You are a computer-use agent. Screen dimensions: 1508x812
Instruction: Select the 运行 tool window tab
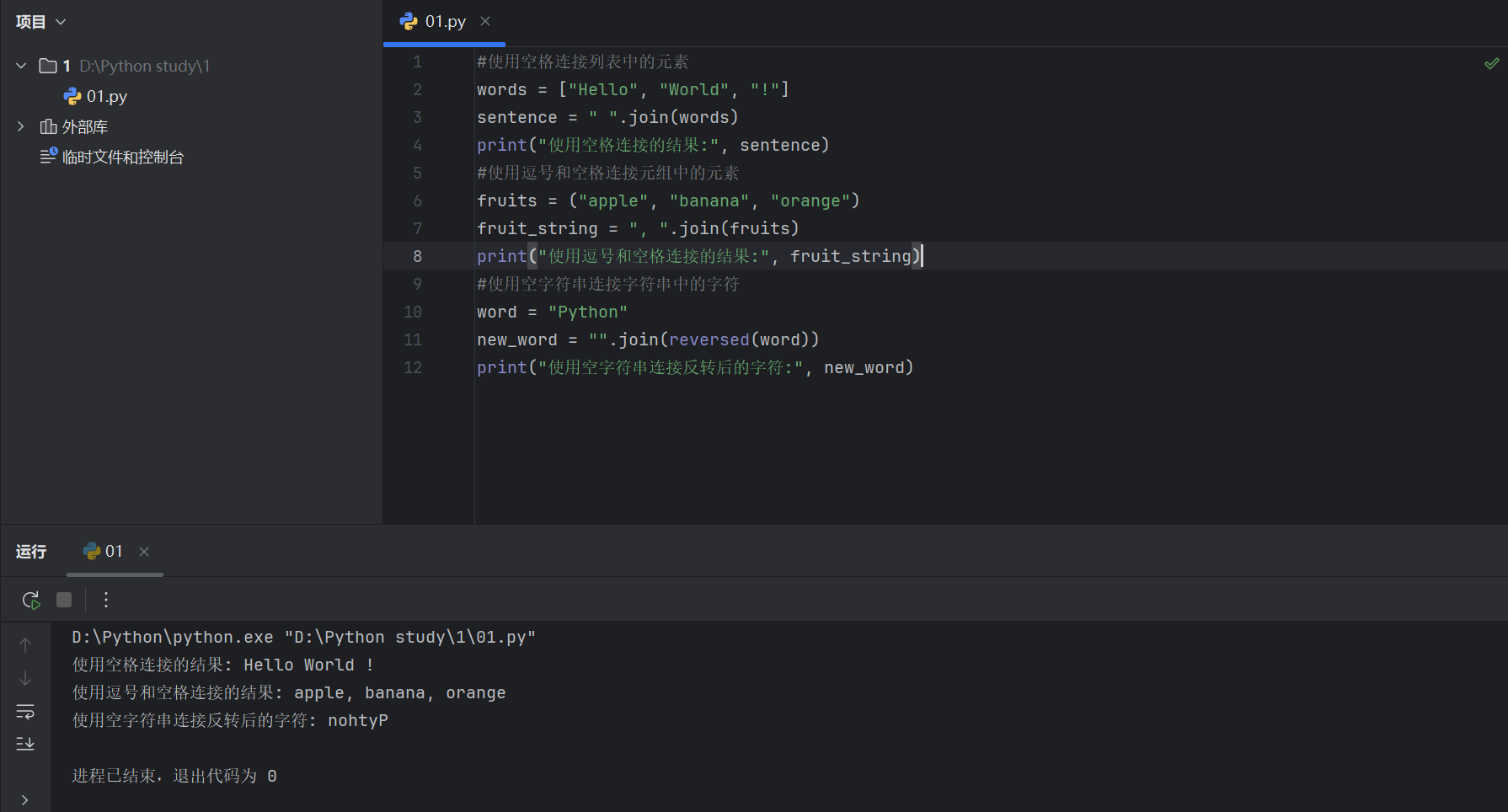pyautogui.click(x=31, y=551)
